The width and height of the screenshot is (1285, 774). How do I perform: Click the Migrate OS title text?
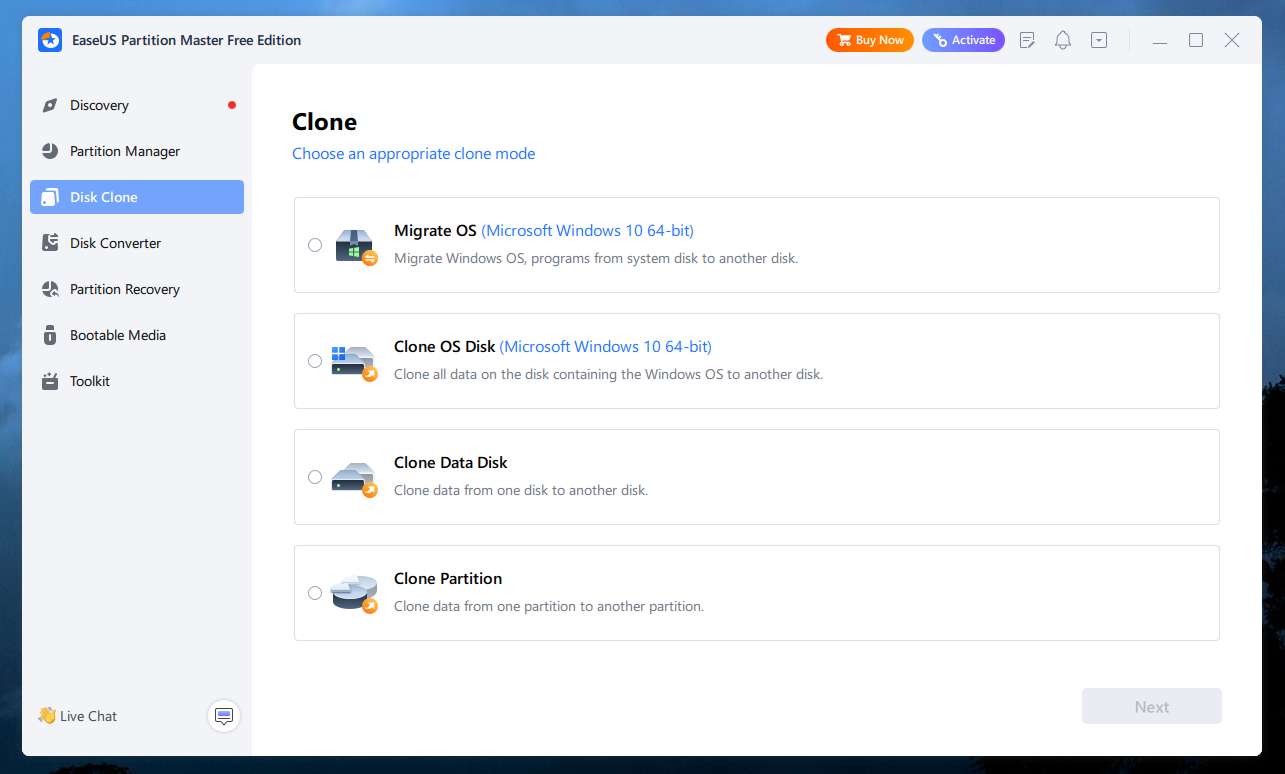pyautogui.click(x=435, y=230)
